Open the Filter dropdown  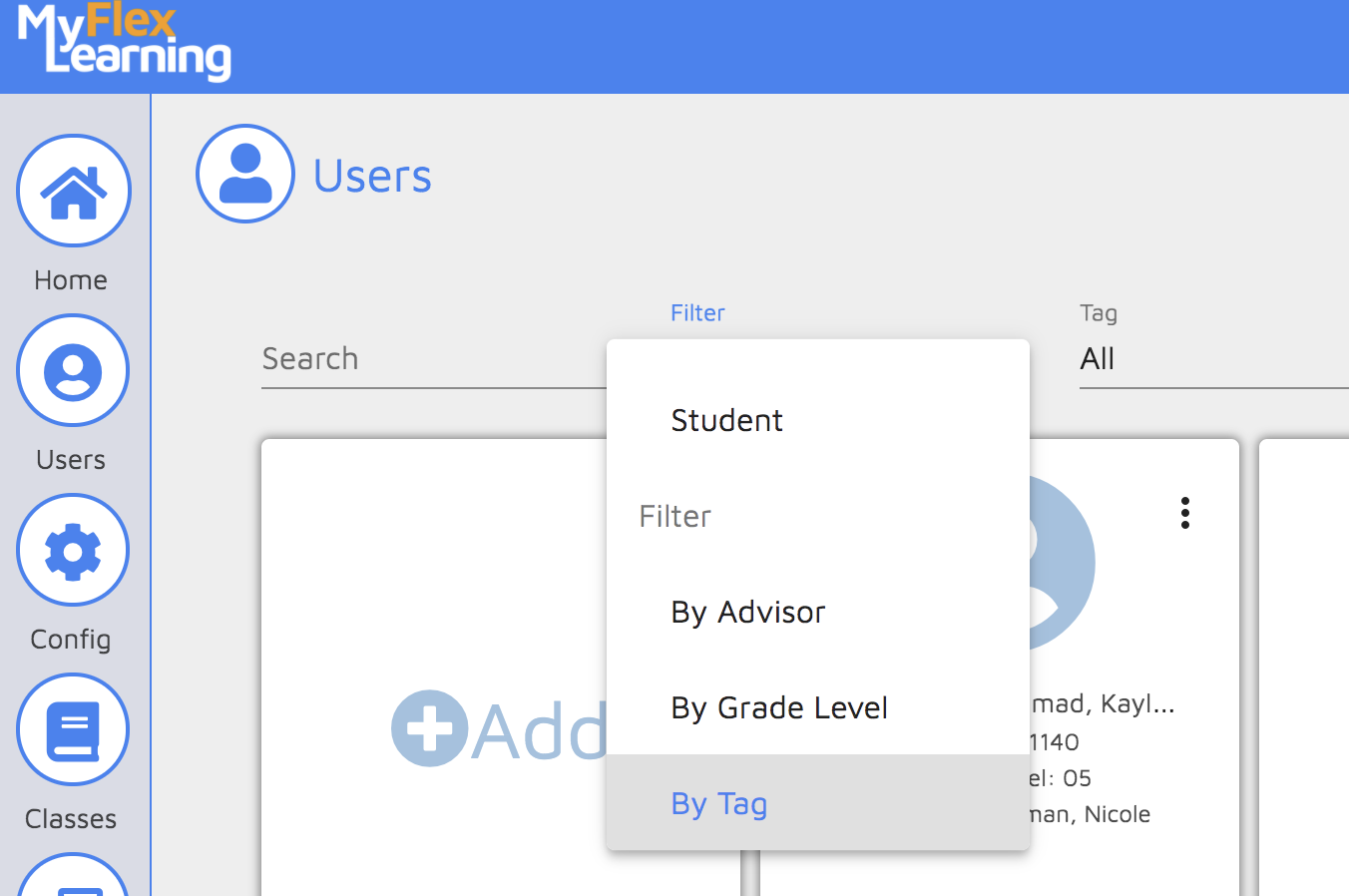697,312
